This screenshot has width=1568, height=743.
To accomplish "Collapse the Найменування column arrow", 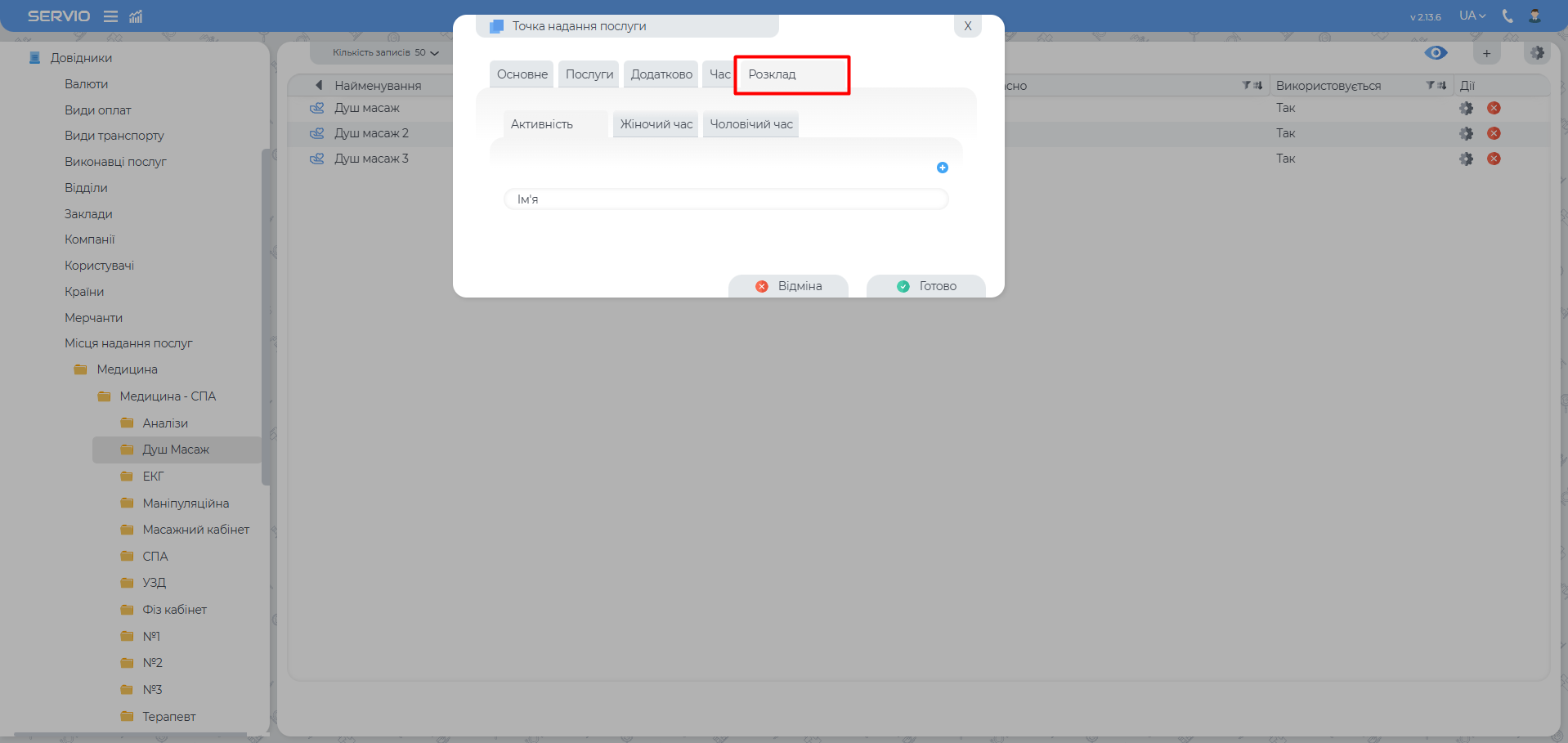I will pyautogui.click(x=319, y=85).
